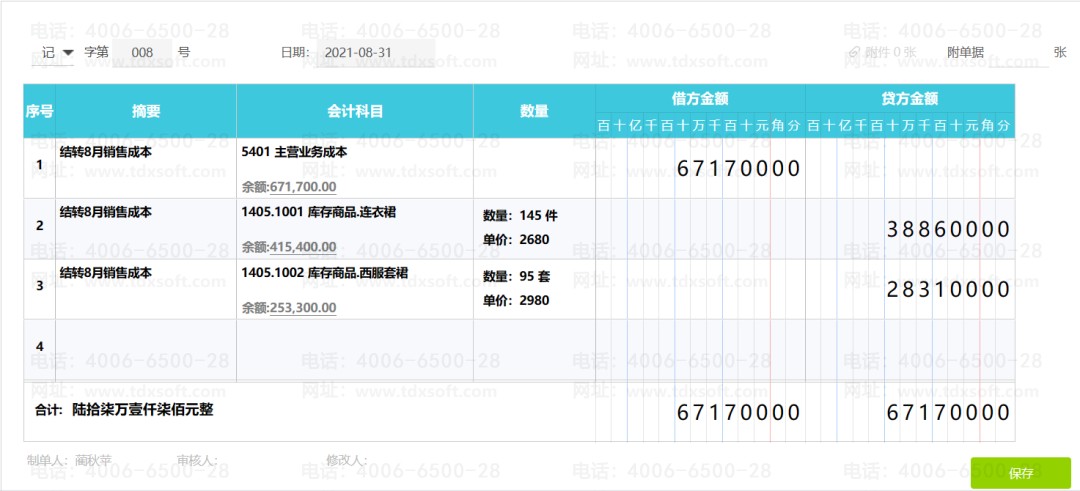Click the debit total 67170000 in 合计 row

click(738, 412)
